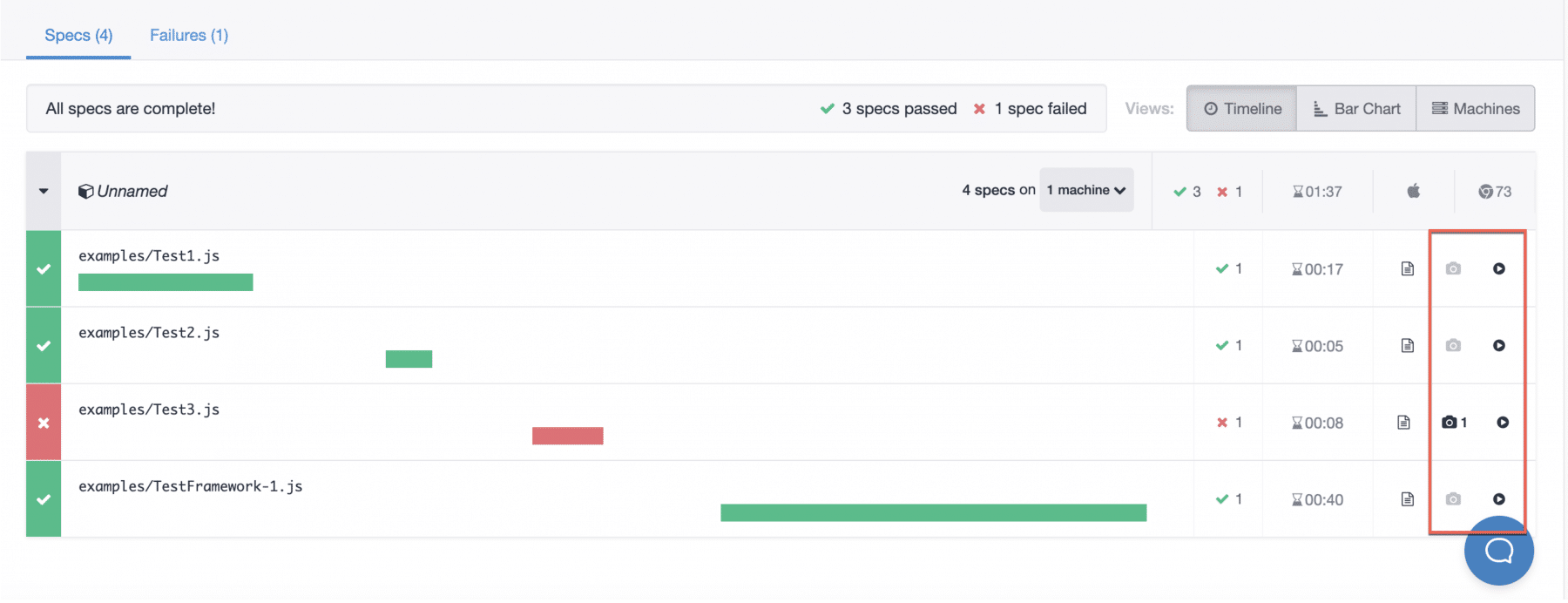
Task: Click red timeline bar for Test3.js
Action: click(x=567, y=436)
